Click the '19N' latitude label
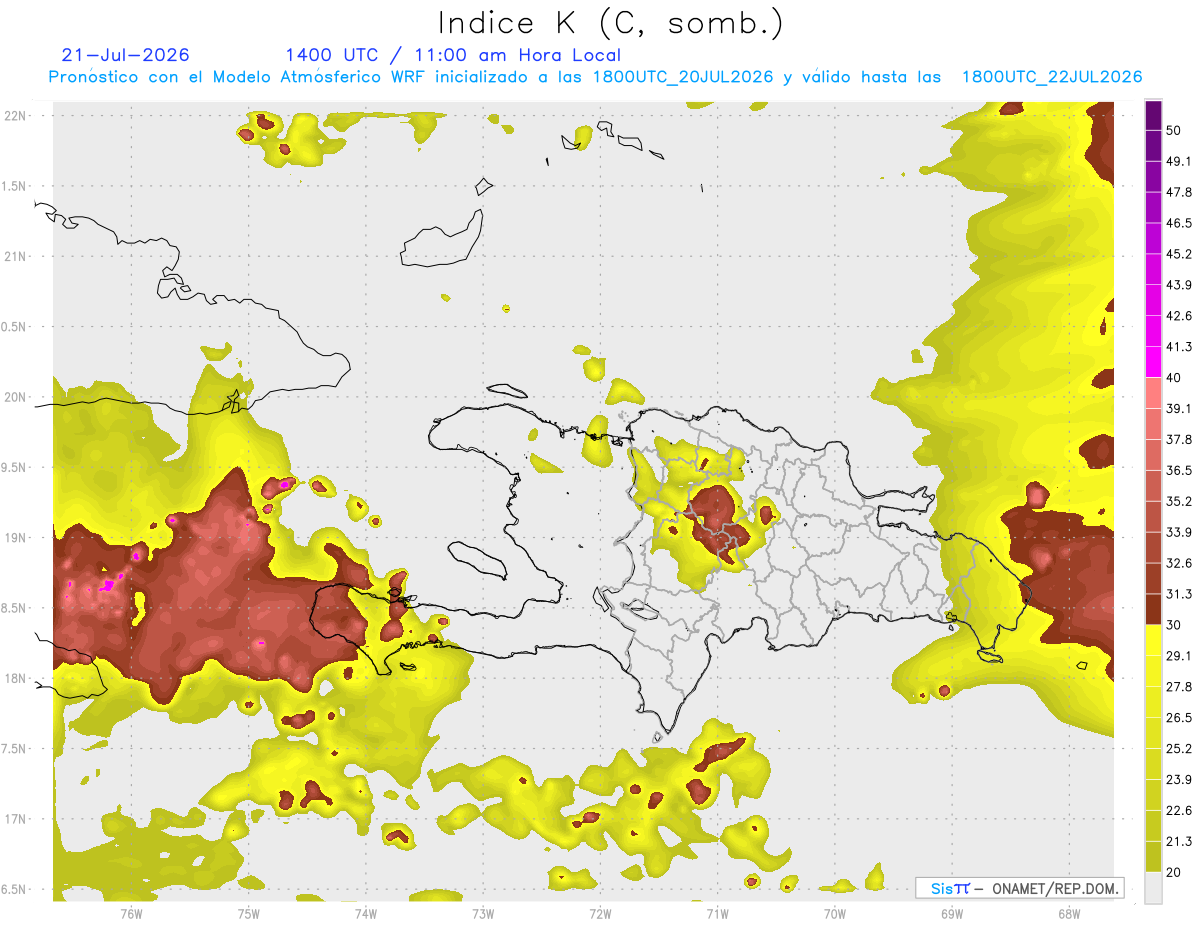 (x=17, y=537)
